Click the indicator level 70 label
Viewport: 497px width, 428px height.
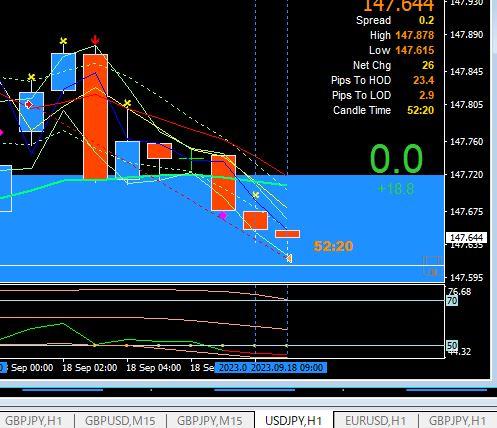tap(452, 301)
